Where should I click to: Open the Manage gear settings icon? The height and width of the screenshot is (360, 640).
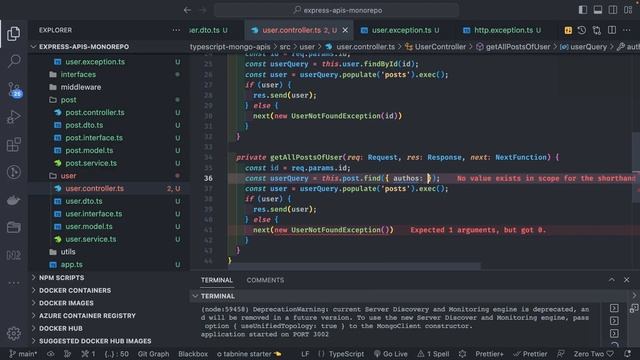(13, 333)
